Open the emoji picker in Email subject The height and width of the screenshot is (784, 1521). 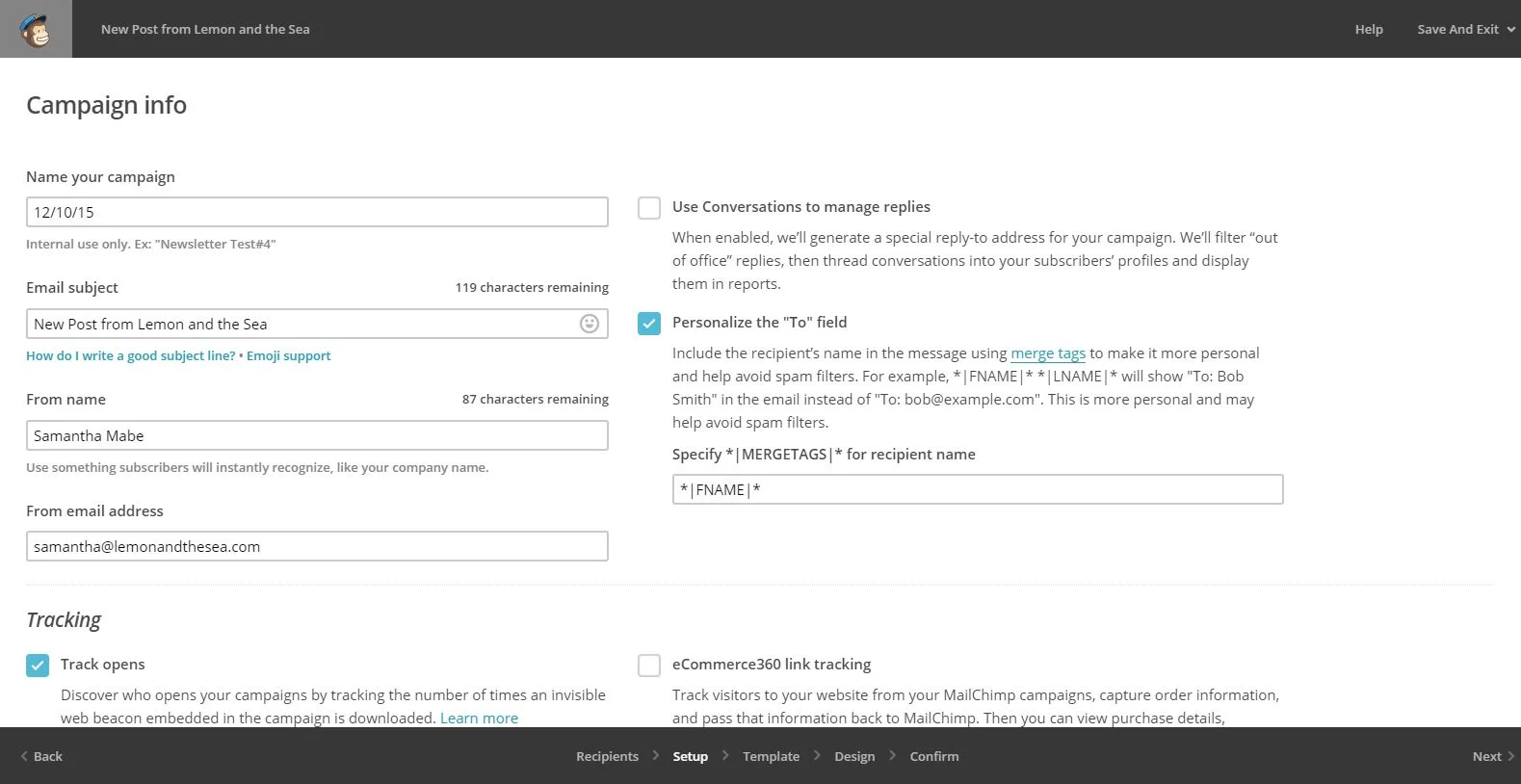[x=590, y=324]
